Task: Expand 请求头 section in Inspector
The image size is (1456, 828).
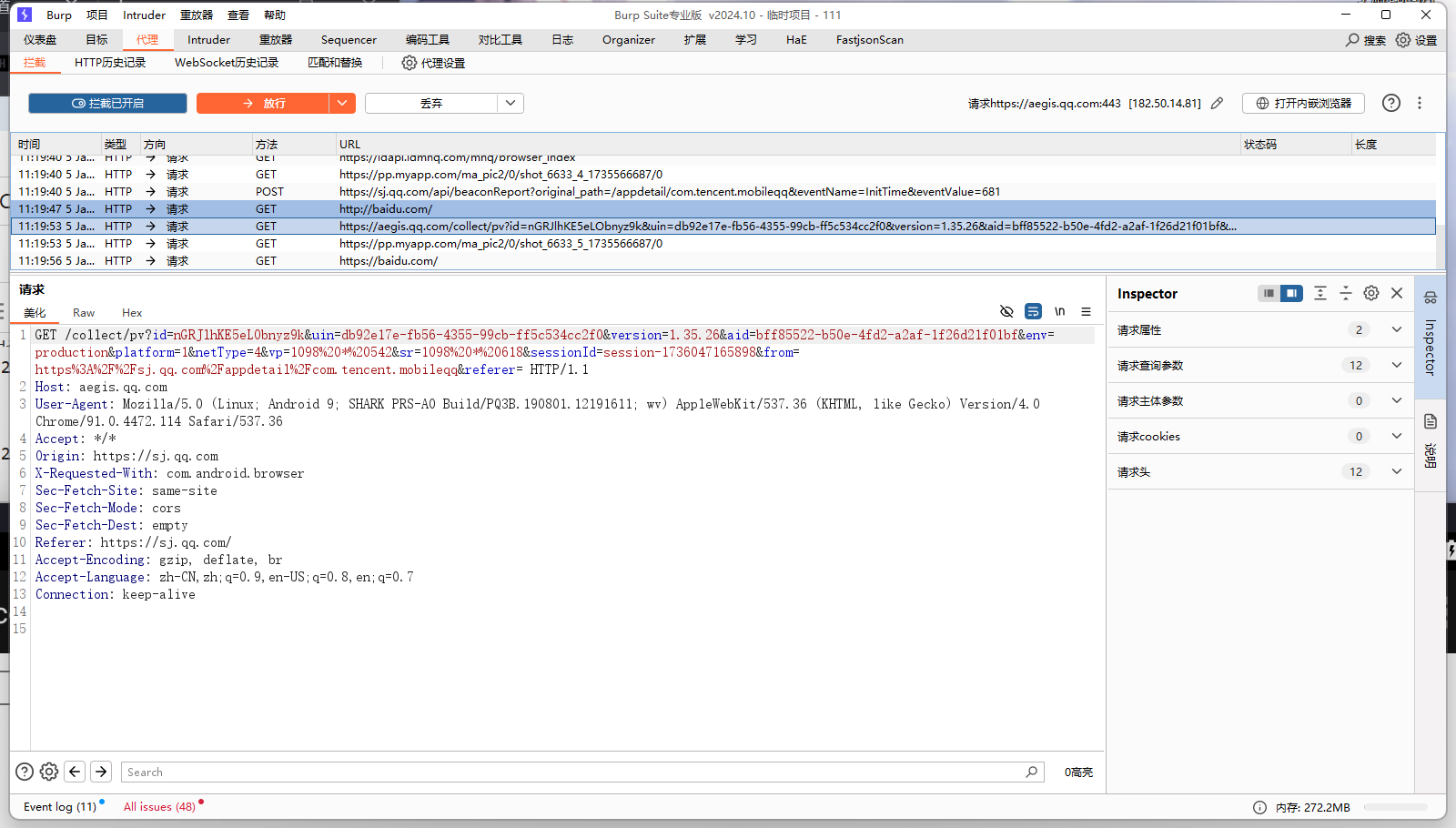Action: [1397, 471]
